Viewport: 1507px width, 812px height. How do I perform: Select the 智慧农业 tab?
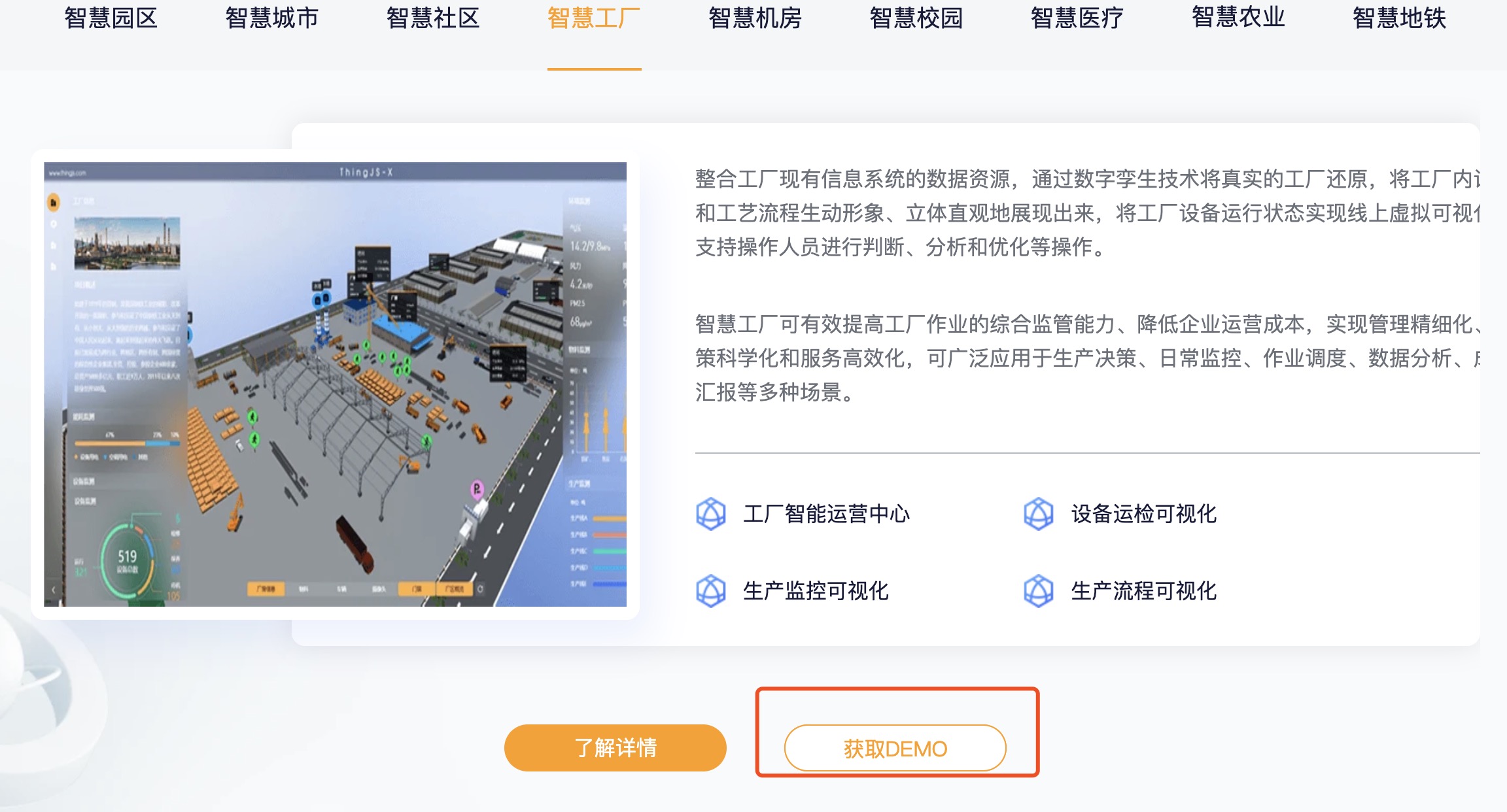(x=1238, y=18)
